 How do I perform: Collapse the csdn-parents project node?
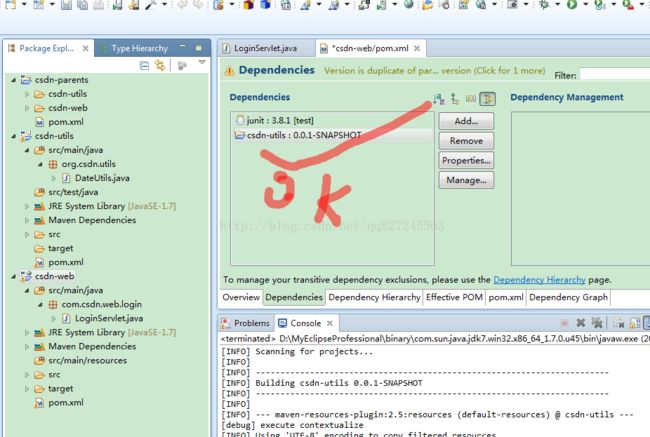[14, 80]
